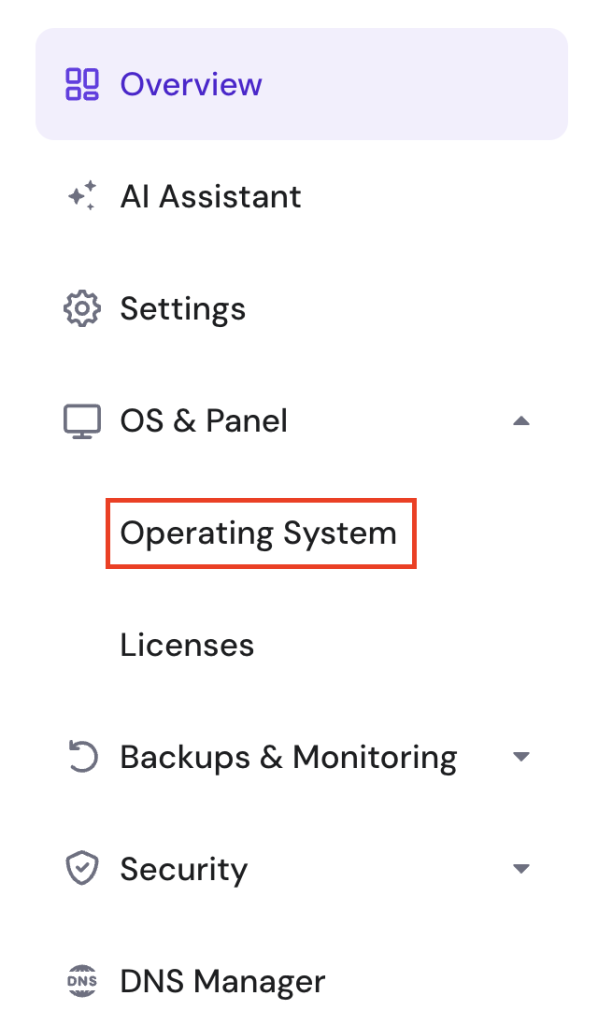Click the highlighted Overview row background

click(300, 84)
